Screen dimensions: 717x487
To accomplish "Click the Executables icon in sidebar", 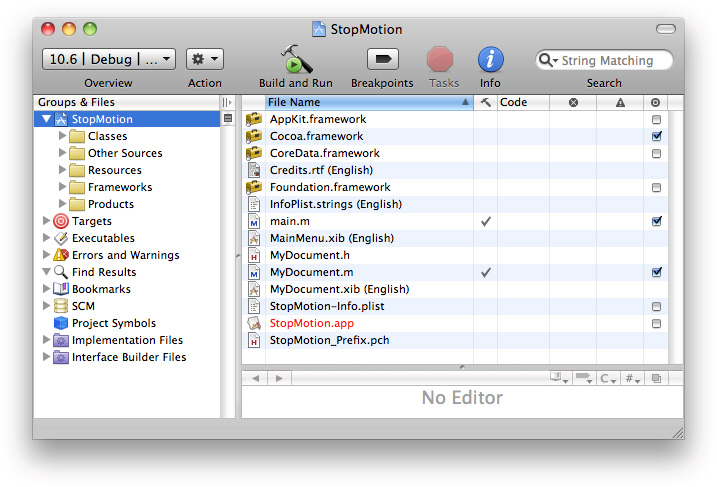I will pyautogui.click(x=61, y=238).
